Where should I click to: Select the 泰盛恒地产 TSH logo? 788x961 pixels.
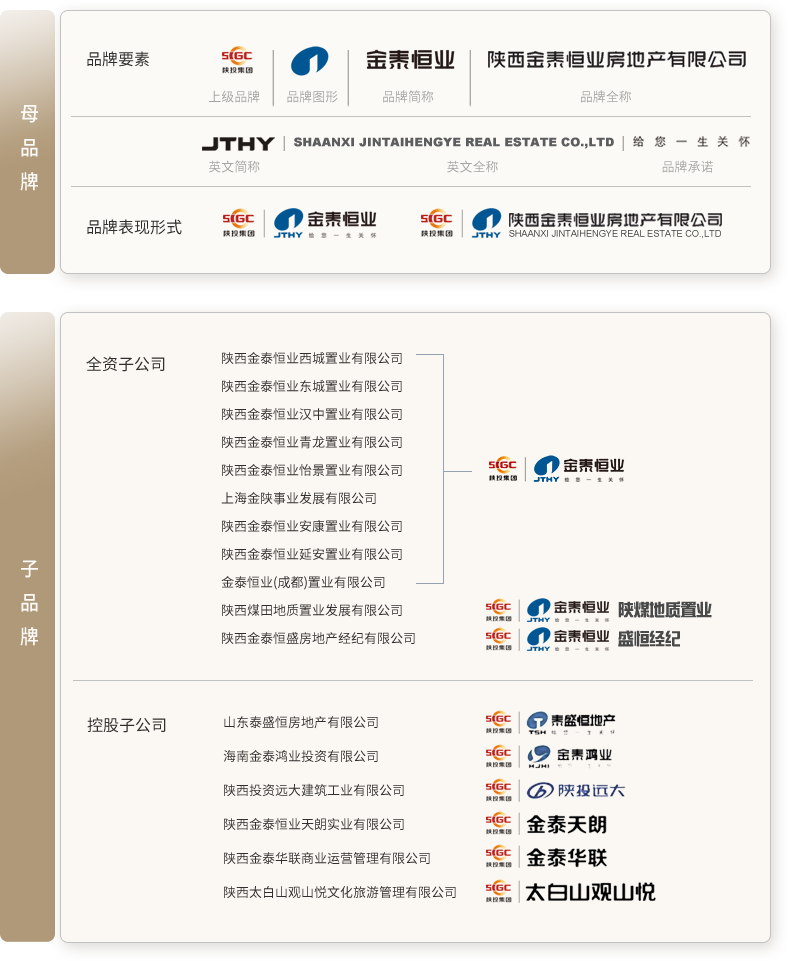[571, 723]
